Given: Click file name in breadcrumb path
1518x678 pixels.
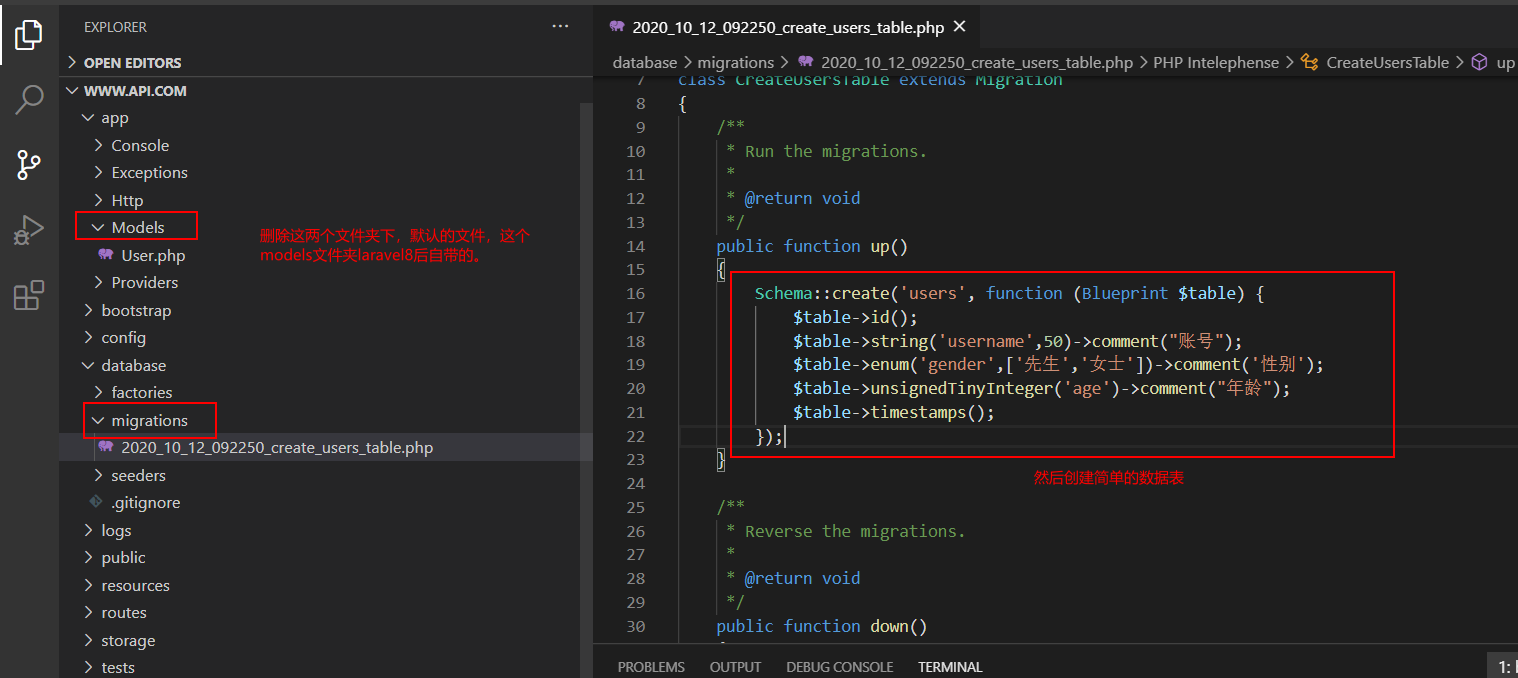Looking at the screenshot, I should point(977,62).
